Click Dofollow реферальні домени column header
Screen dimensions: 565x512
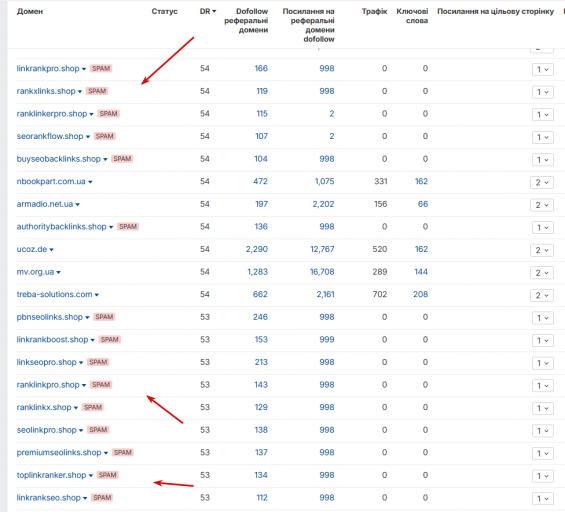(x=246, y=21)
